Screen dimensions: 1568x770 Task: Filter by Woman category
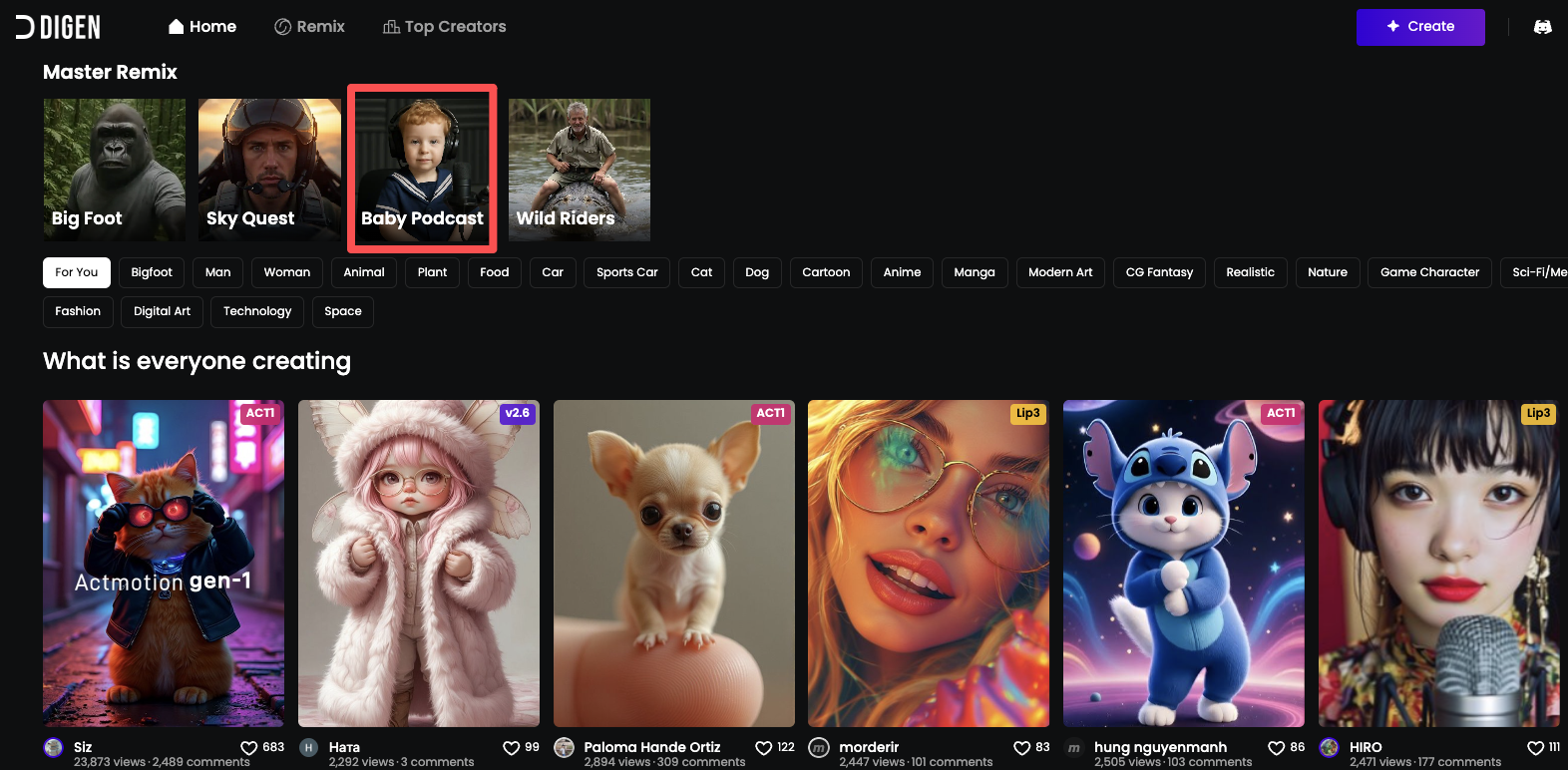coord(287,272)
